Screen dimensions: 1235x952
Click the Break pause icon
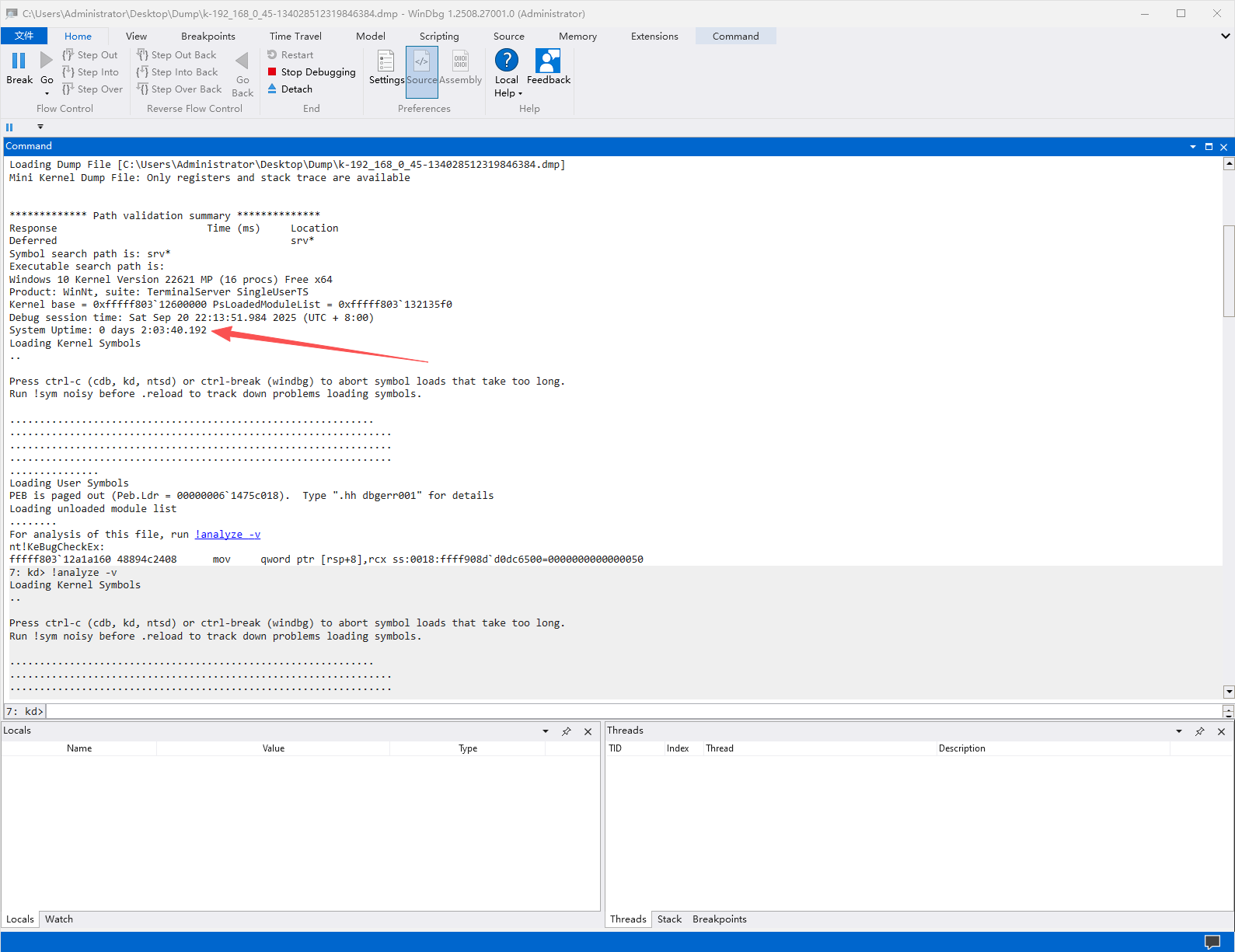pos(19,61)
